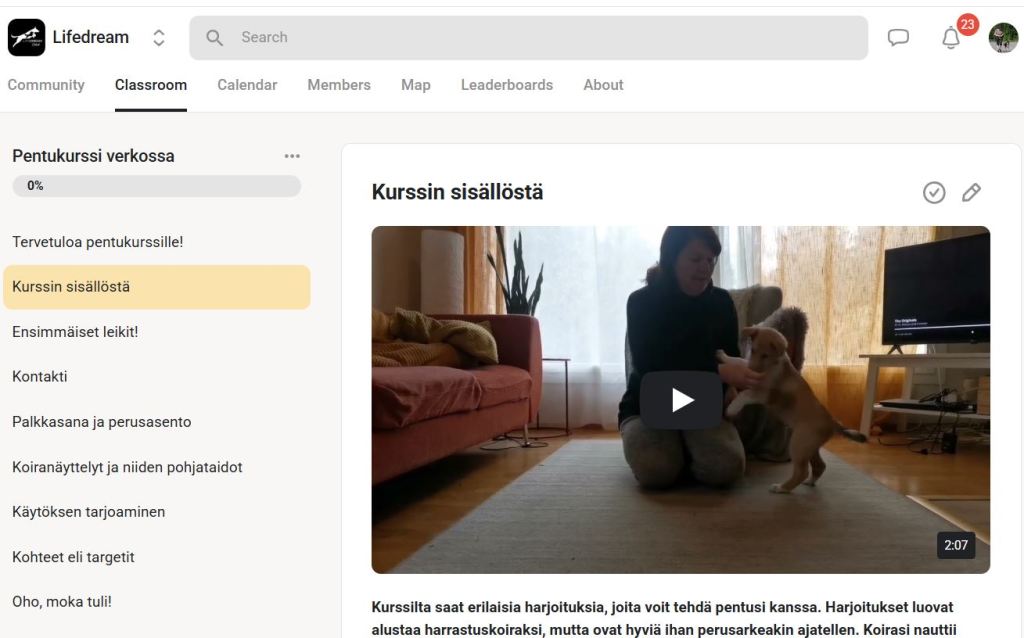
Task: Mark lesson complete with checkmark circle
Action: pyautogui.click(x=934, y=193)
